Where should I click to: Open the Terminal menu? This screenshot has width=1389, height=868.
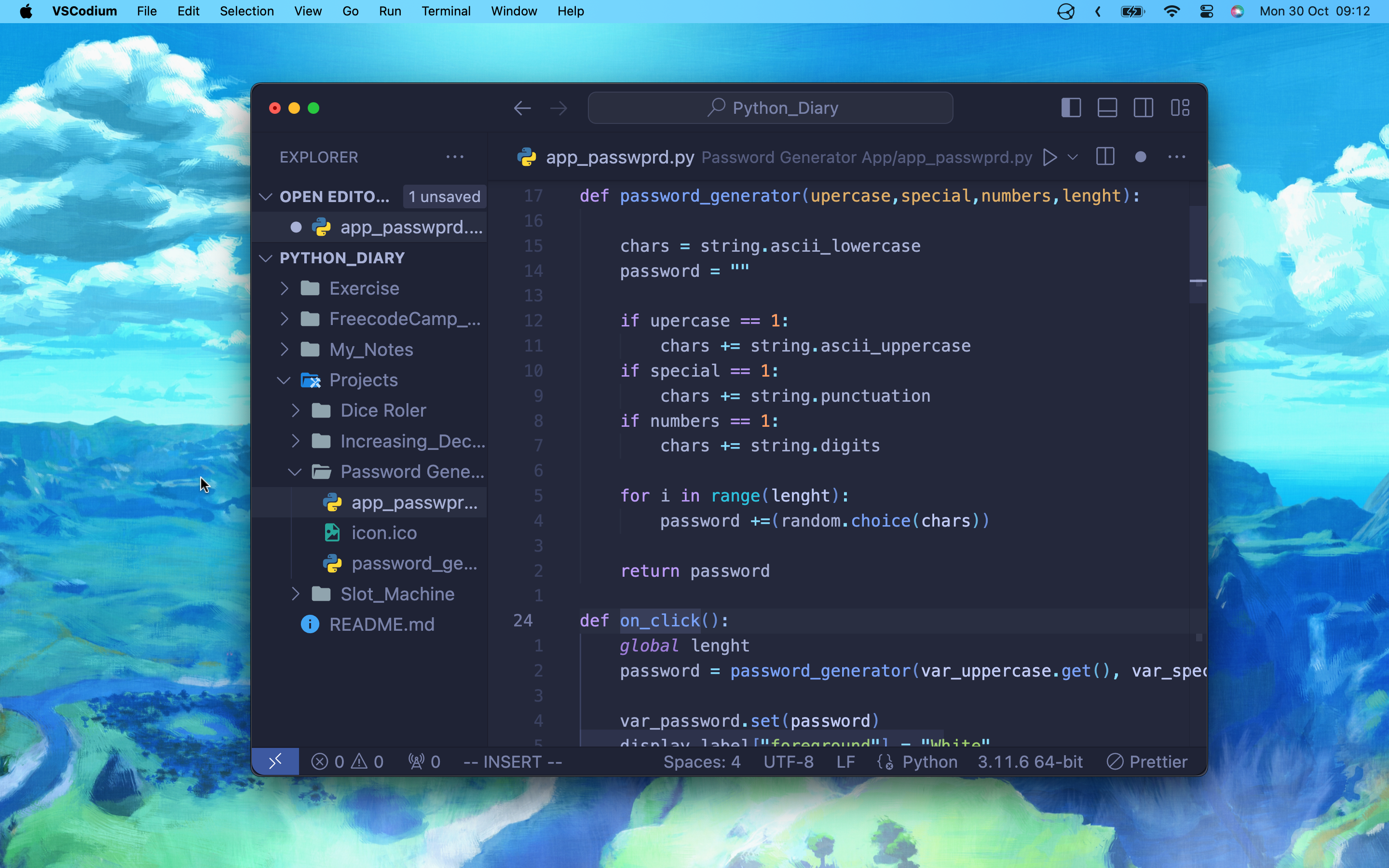tap(446, 12)
